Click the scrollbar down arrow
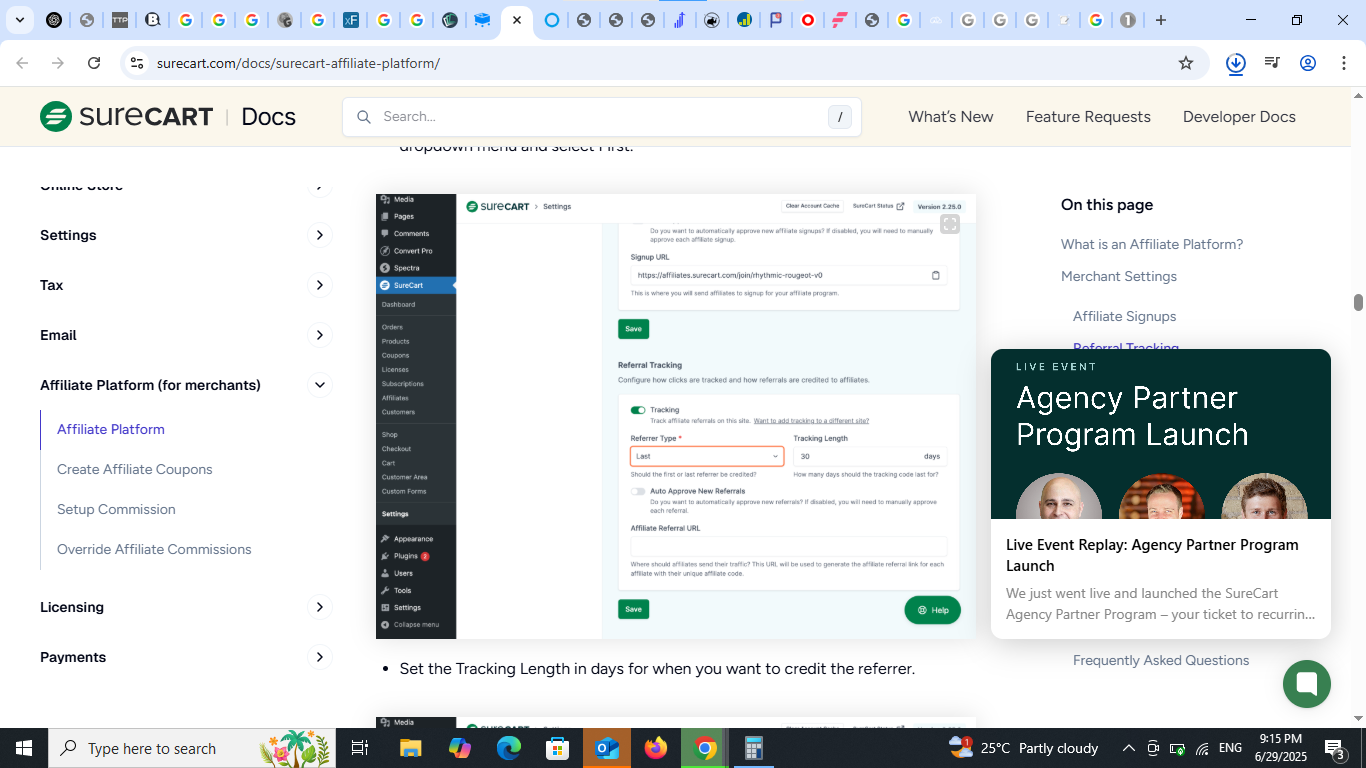This screenshot has height=768, width=1366. [x=1358, y=718]
